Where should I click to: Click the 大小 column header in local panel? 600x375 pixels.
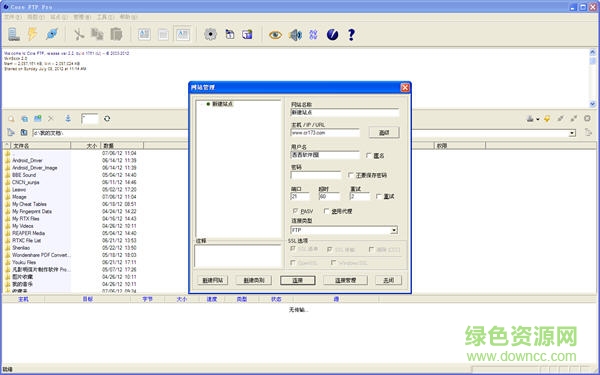coord(86,145)
